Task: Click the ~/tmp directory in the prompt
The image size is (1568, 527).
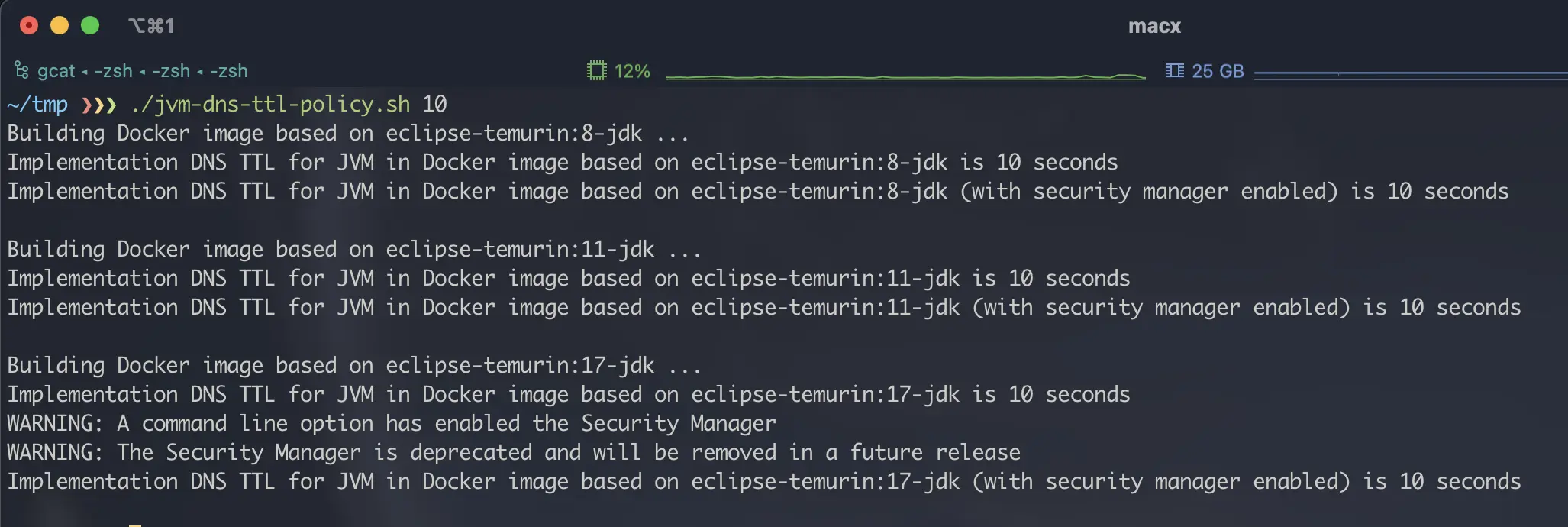Action: pos(37,104)
